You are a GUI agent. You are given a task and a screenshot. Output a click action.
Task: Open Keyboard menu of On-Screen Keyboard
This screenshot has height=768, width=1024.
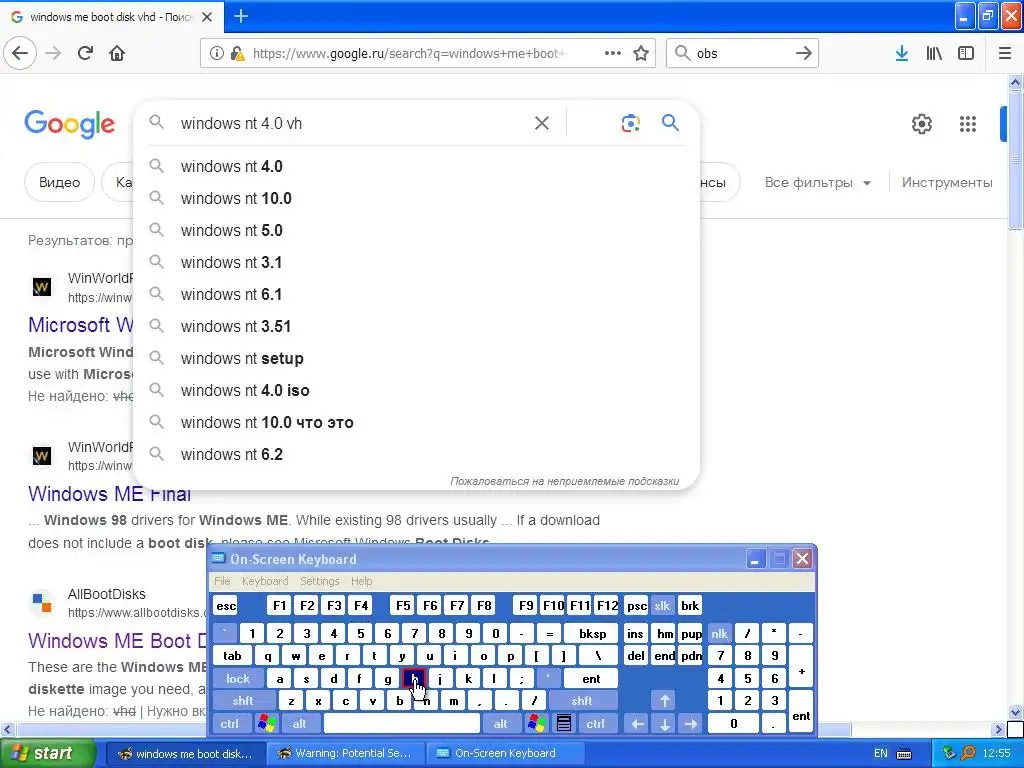(264, 581)
